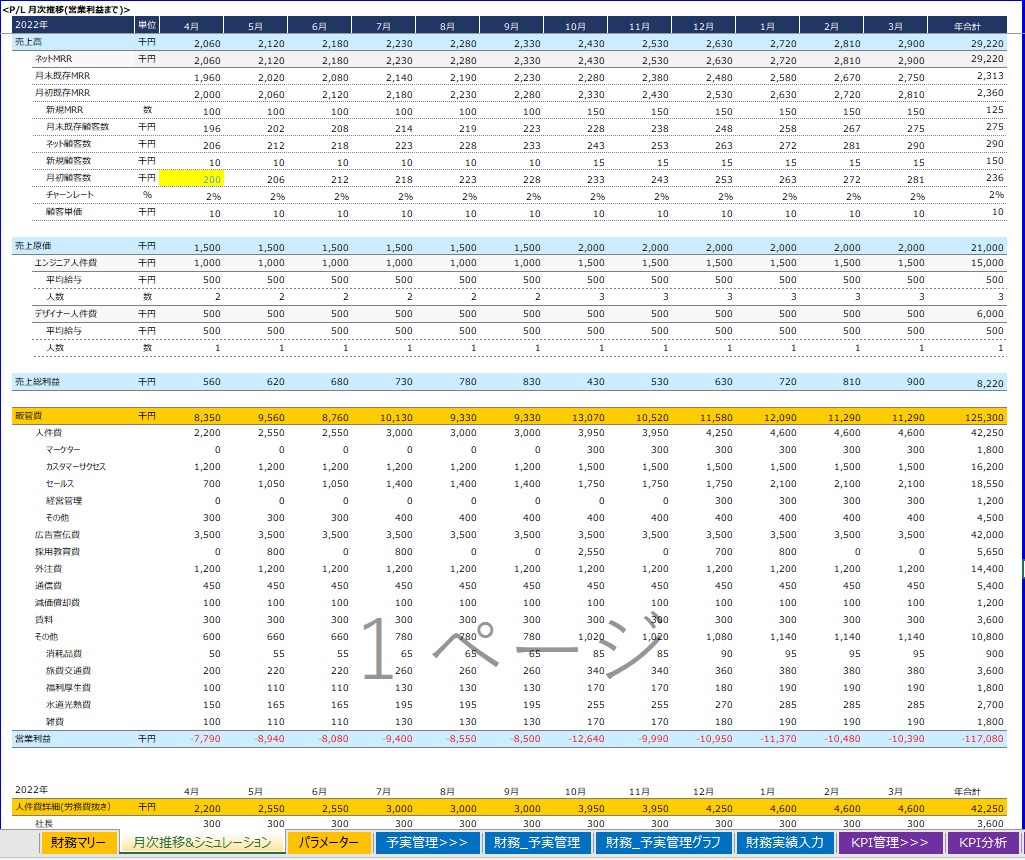1025x860 pixels.
Task: Select the 単位 header cell
Action: (x=147, y=25)
